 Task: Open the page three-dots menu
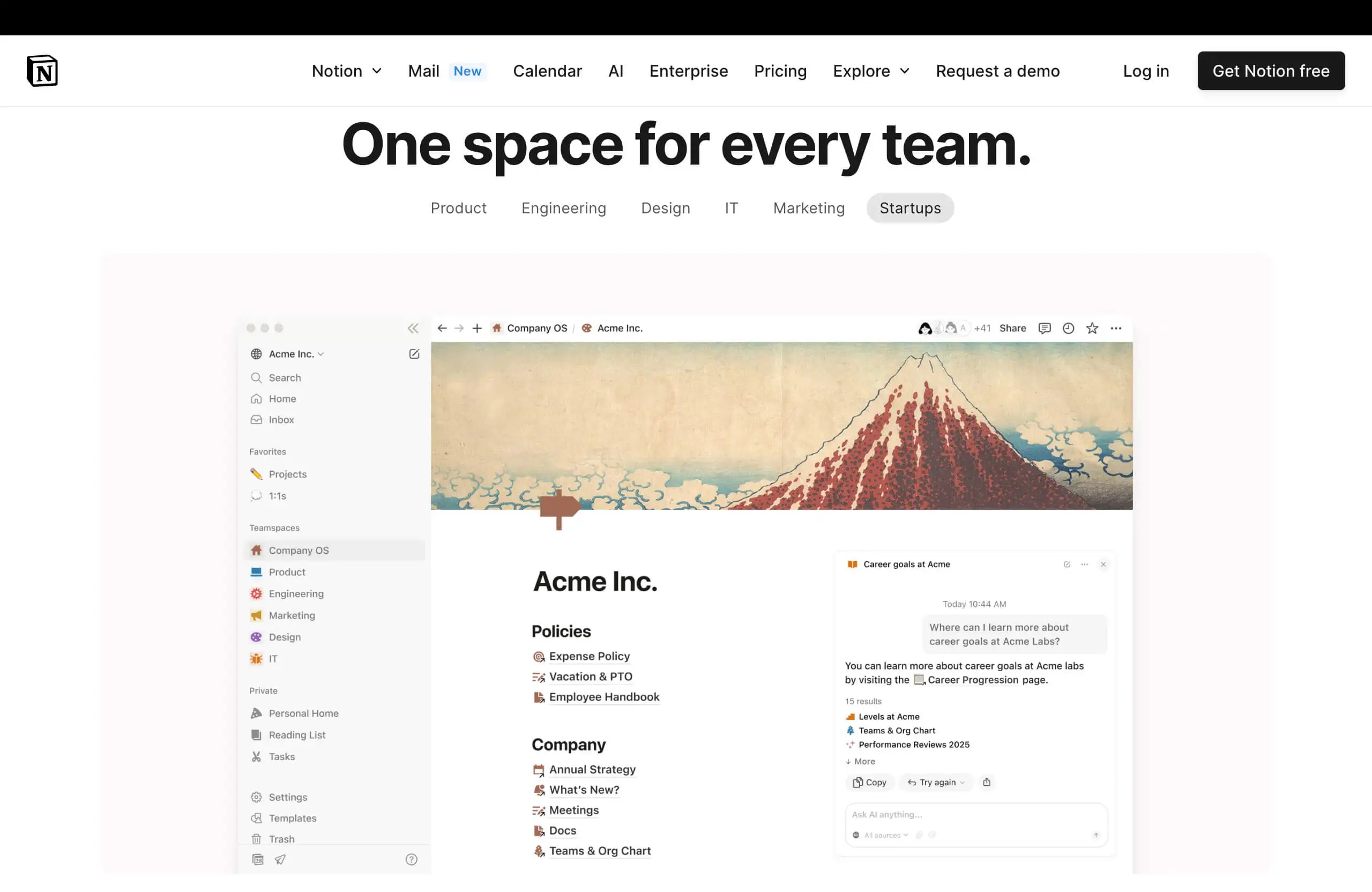coord(1116,328)
